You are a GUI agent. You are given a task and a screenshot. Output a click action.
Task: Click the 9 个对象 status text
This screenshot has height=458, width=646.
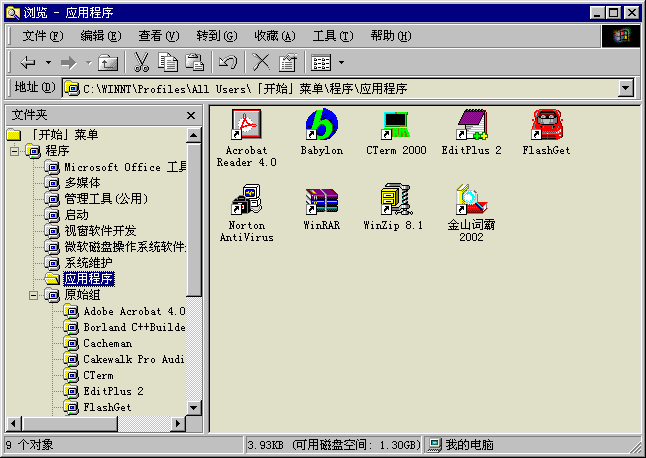tap(30, 445)
